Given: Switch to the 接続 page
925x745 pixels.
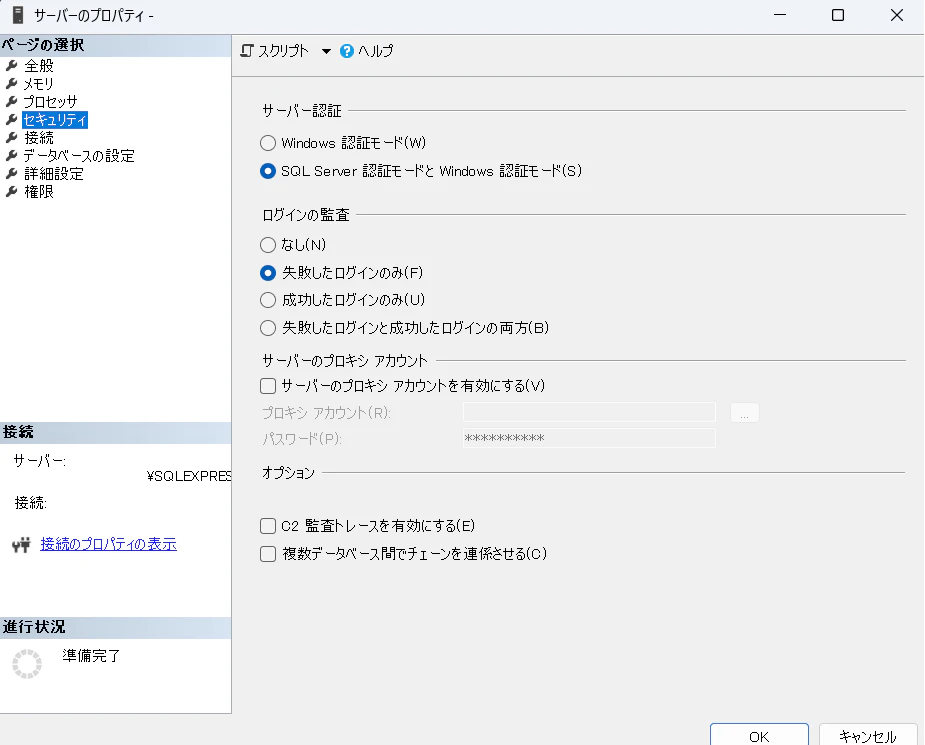Looking at the screenshot, I should 39,137.
